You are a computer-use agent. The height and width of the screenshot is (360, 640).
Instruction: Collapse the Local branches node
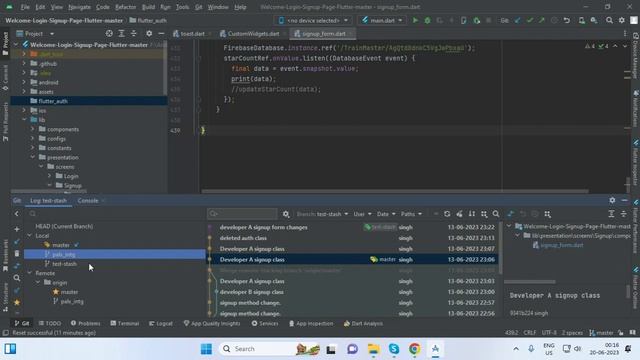tap(29, 236)
